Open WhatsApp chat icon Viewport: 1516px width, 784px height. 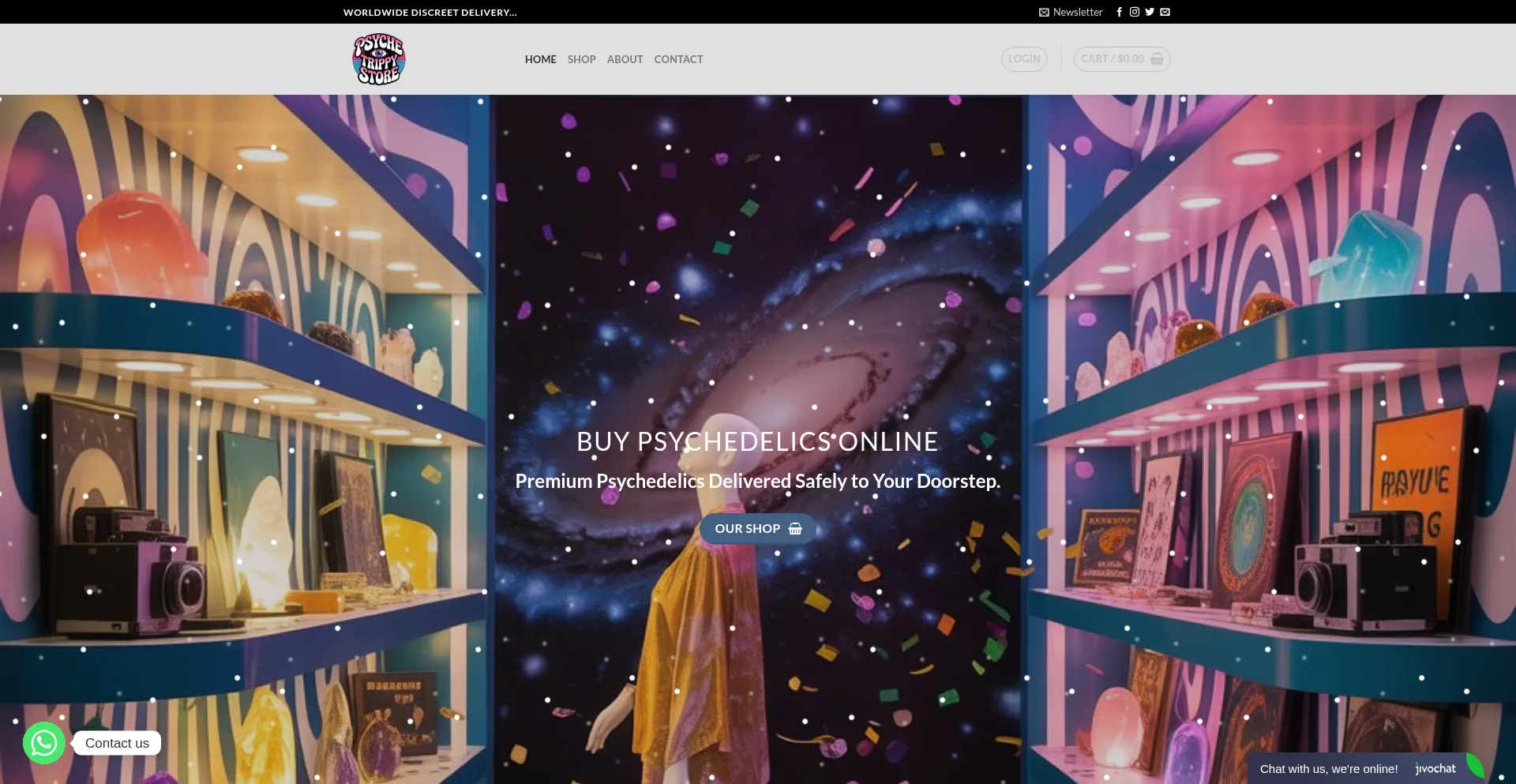click(44, 743)
